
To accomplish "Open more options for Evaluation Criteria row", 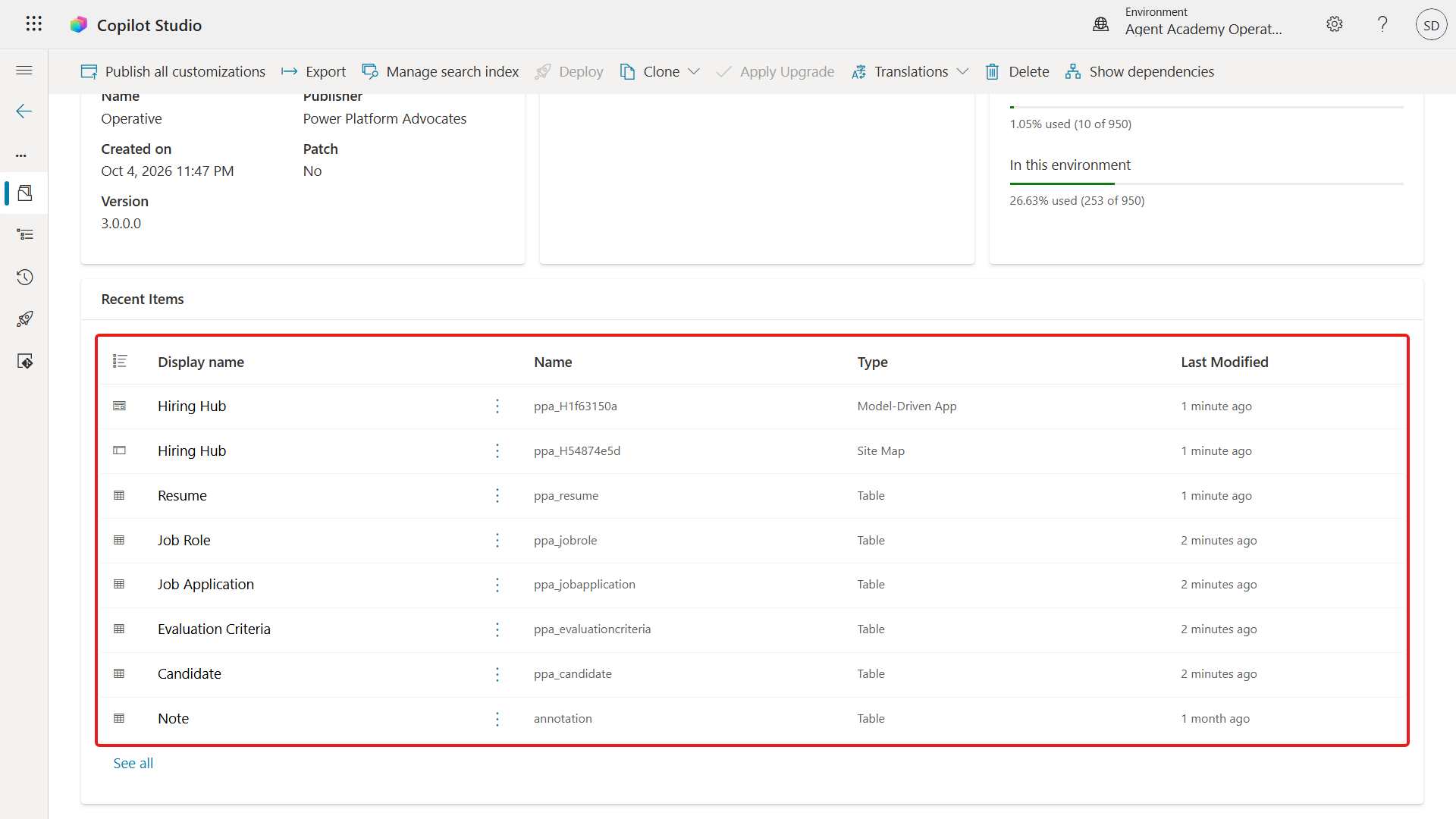I will [x=497, y=629].
